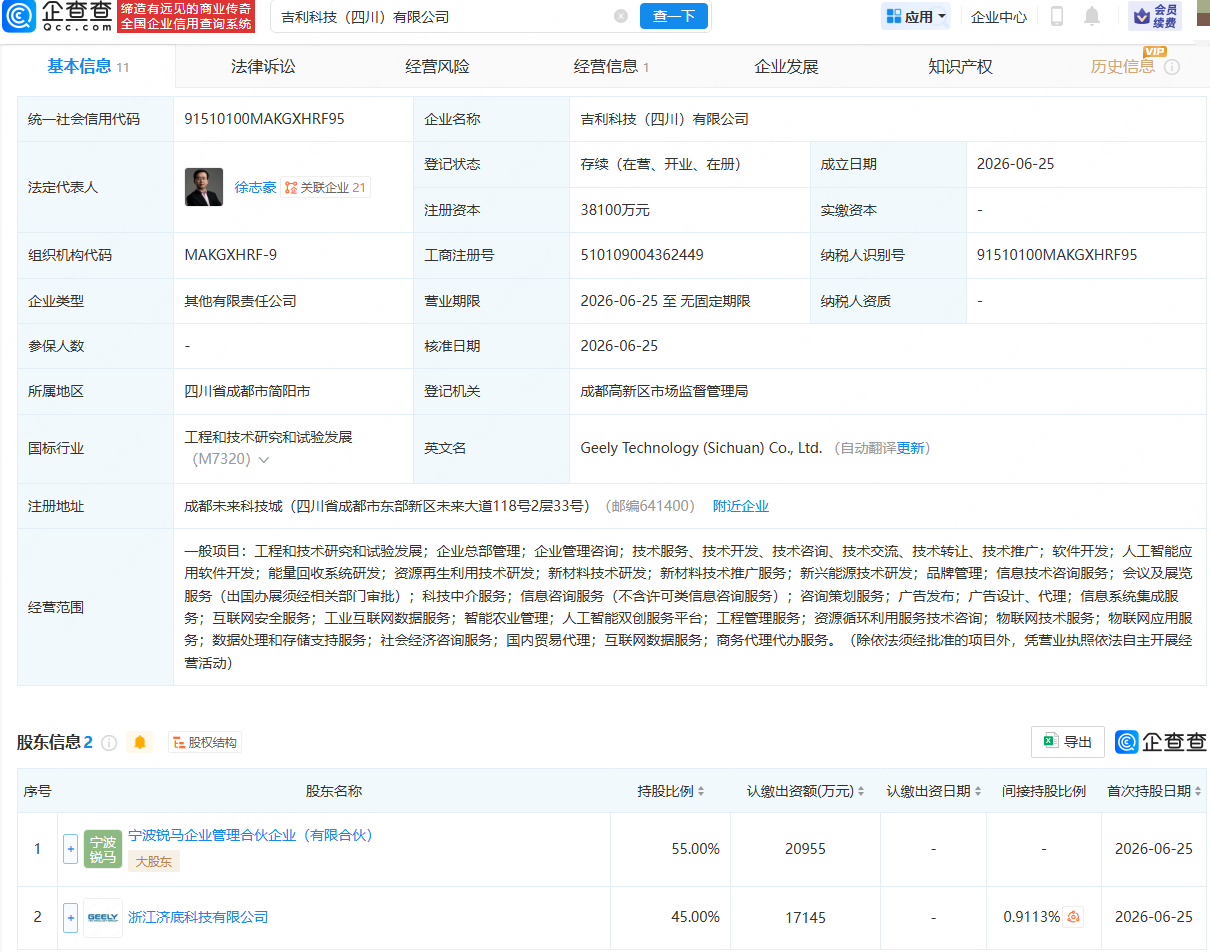Viewport: 1210px width, 952px height.
Task: Click the 查一下 search button
Action: pos(673,16)
